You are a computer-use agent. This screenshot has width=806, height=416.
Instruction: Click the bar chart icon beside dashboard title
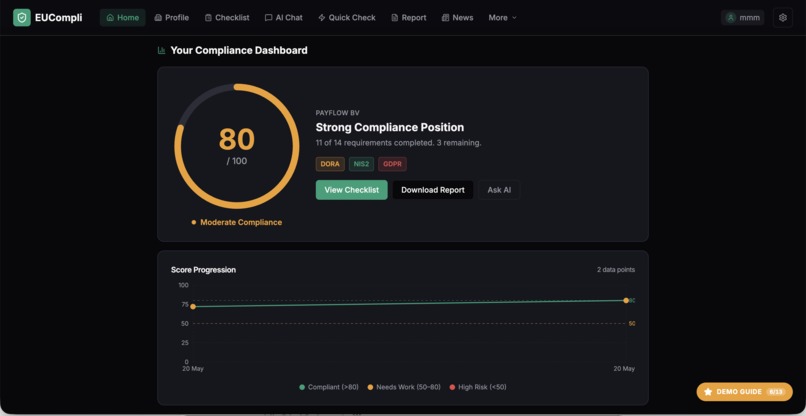161,50
